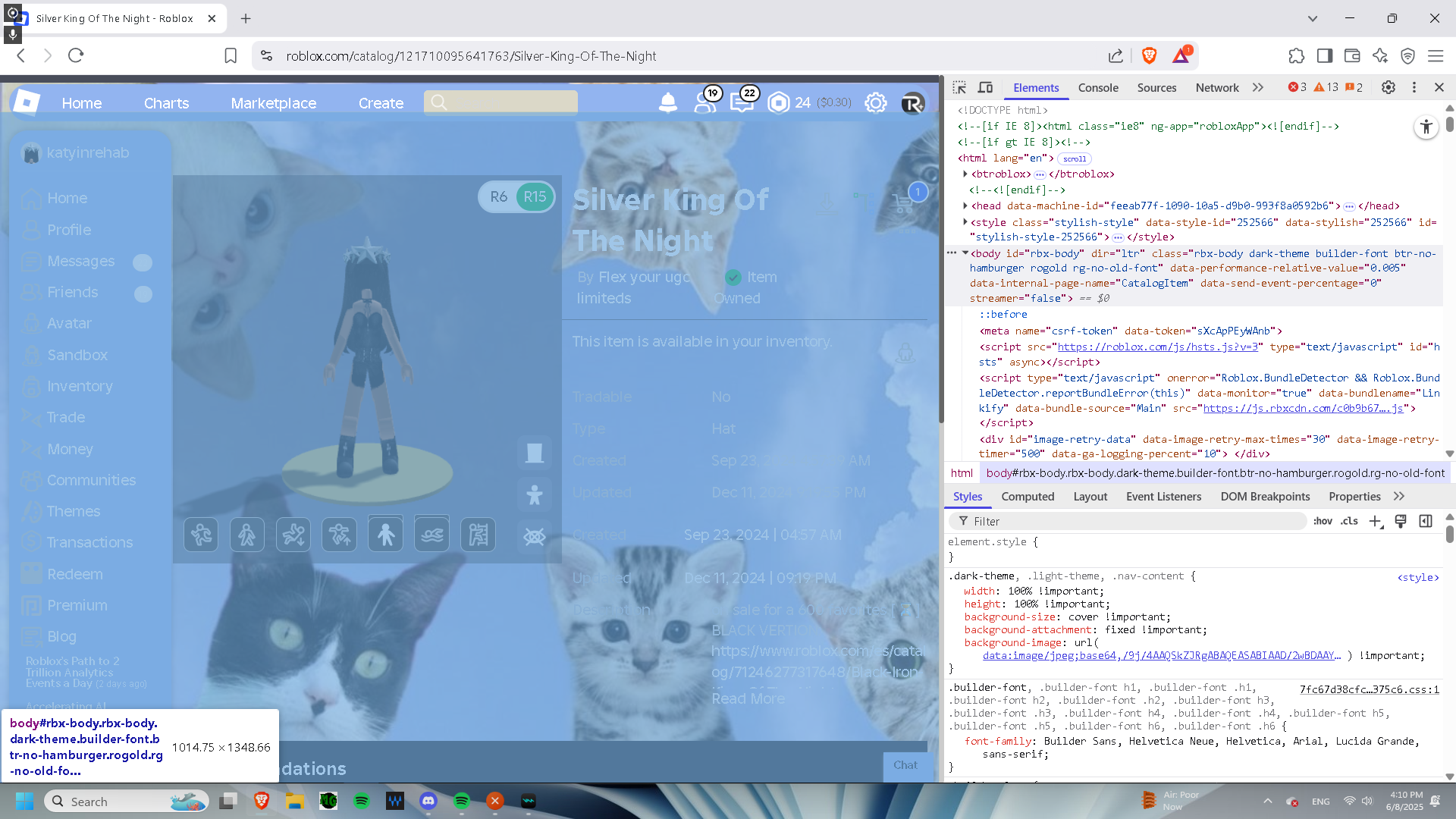Click the Roblox settings gear in the navbar

[x=876, y=102]
